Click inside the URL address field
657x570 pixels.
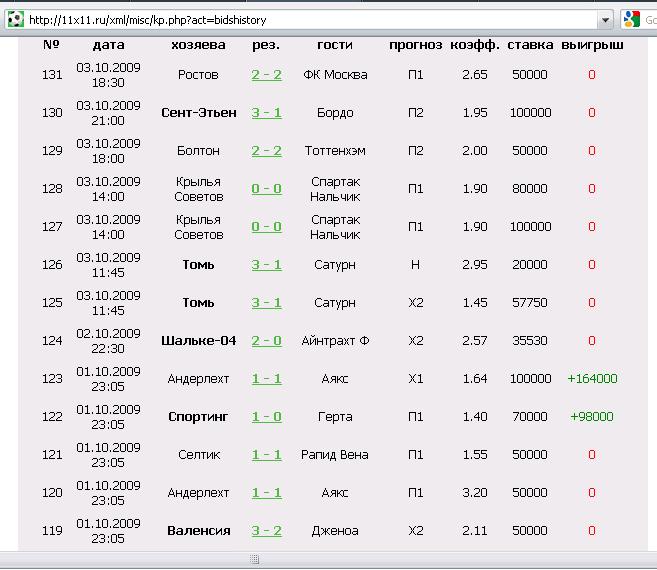pos(300,19)
